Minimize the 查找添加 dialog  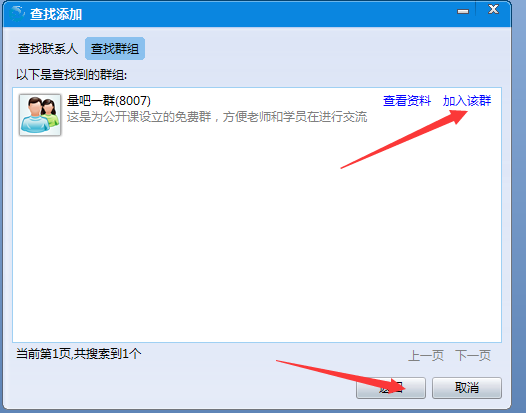pyautogui.click(x=463, y=11)
